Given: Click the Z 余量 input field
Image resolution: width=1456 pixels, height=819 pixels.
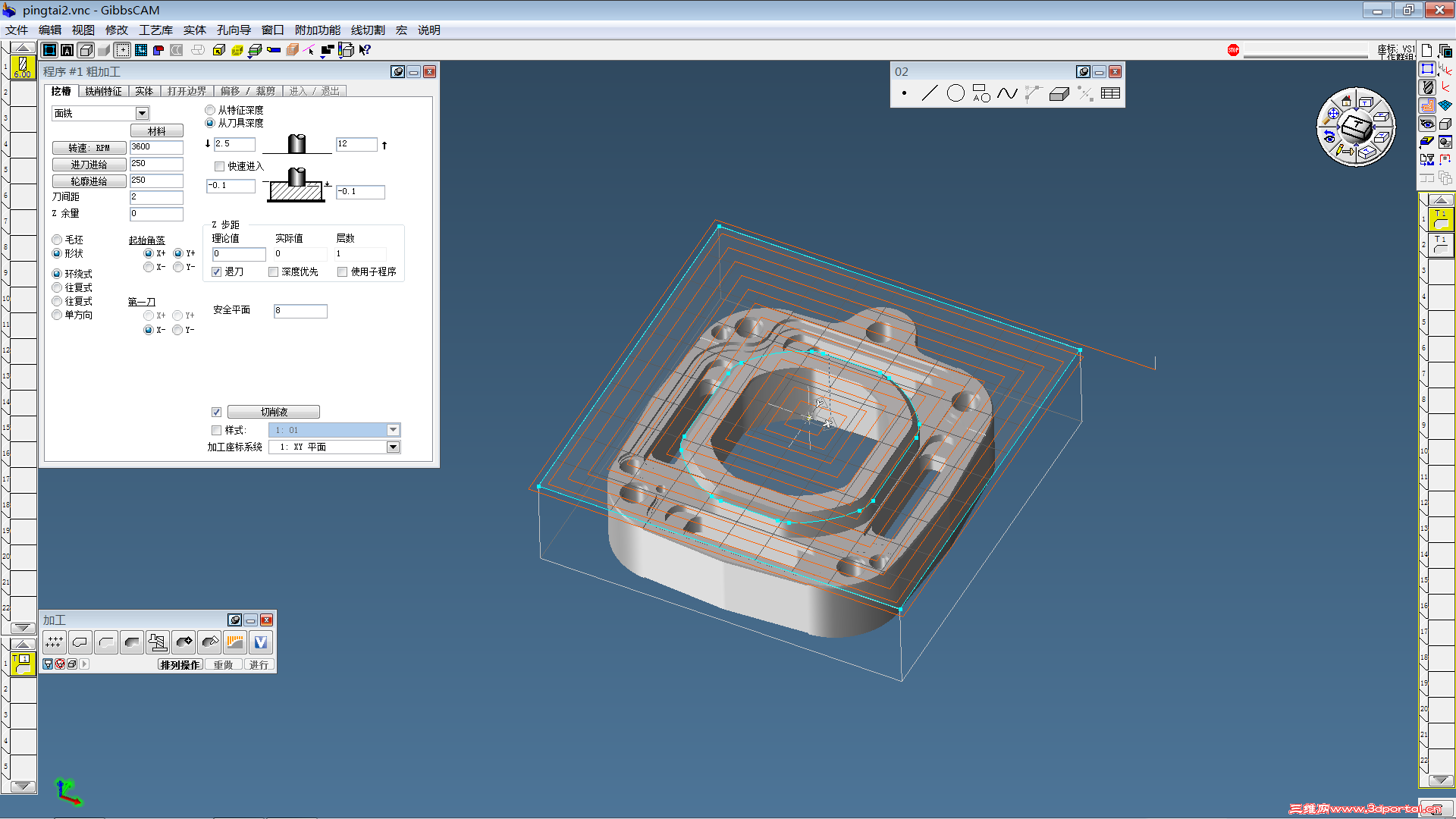Looking at the screenshot, I should 156,214.
